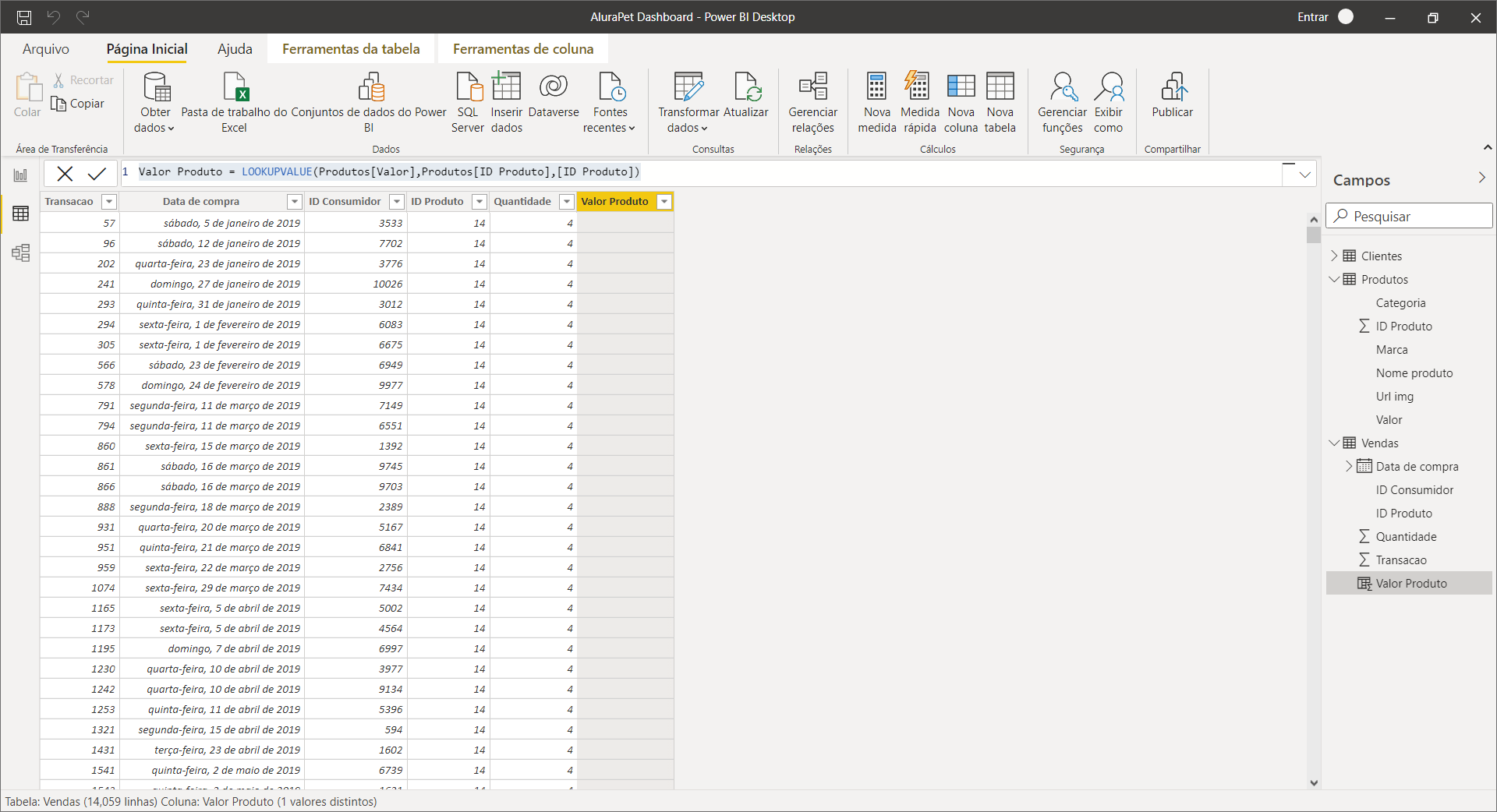Add Nova coluna
This screenshot has height=812, width=1497.
(x=961, y=102)
